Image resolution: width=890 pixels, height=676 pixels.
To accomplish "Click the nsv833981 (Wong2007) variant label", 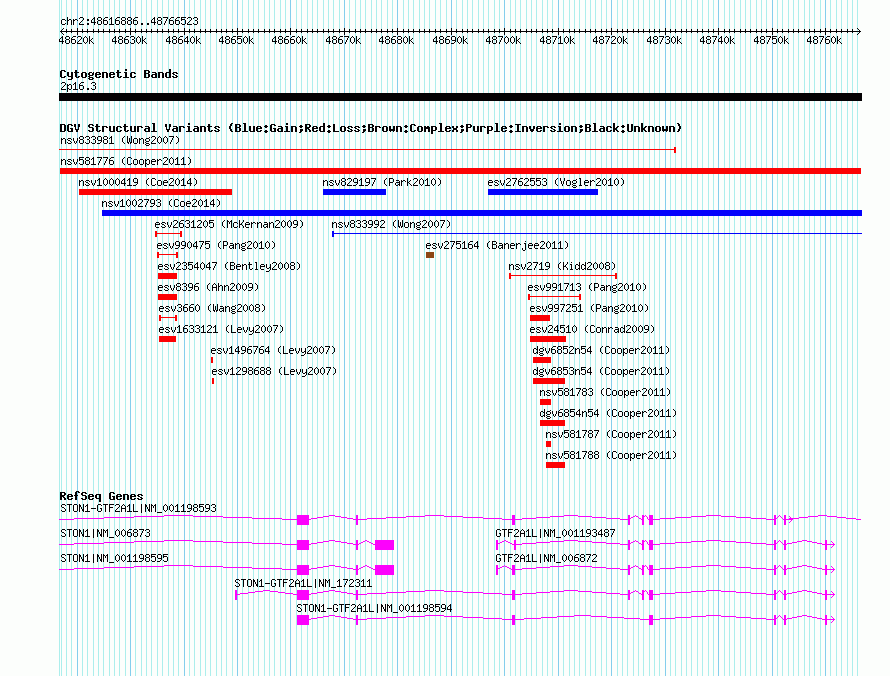I will click(120, 140).
